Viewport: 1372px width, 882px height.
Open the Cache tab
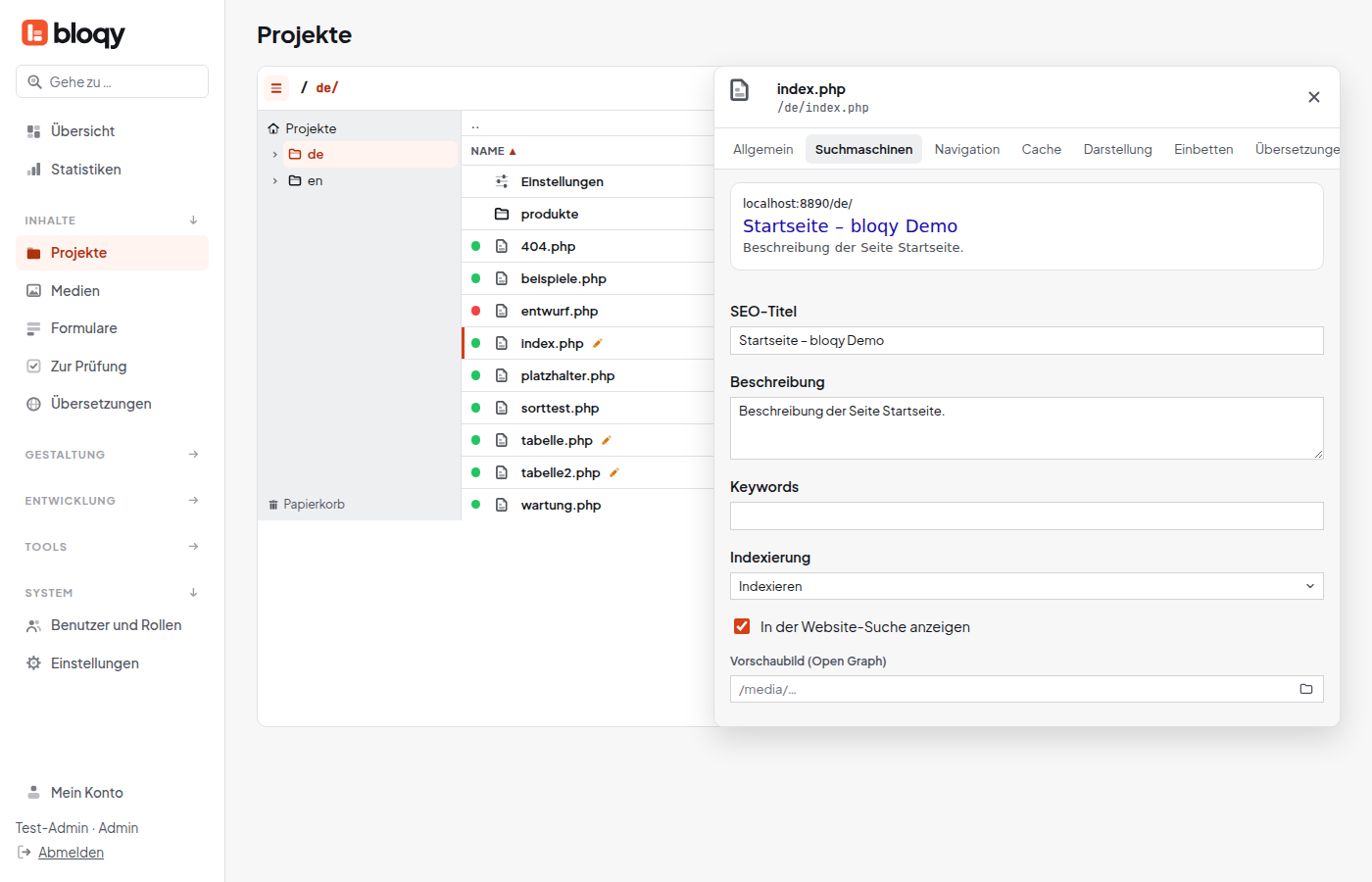click(x=1042, y=149)
